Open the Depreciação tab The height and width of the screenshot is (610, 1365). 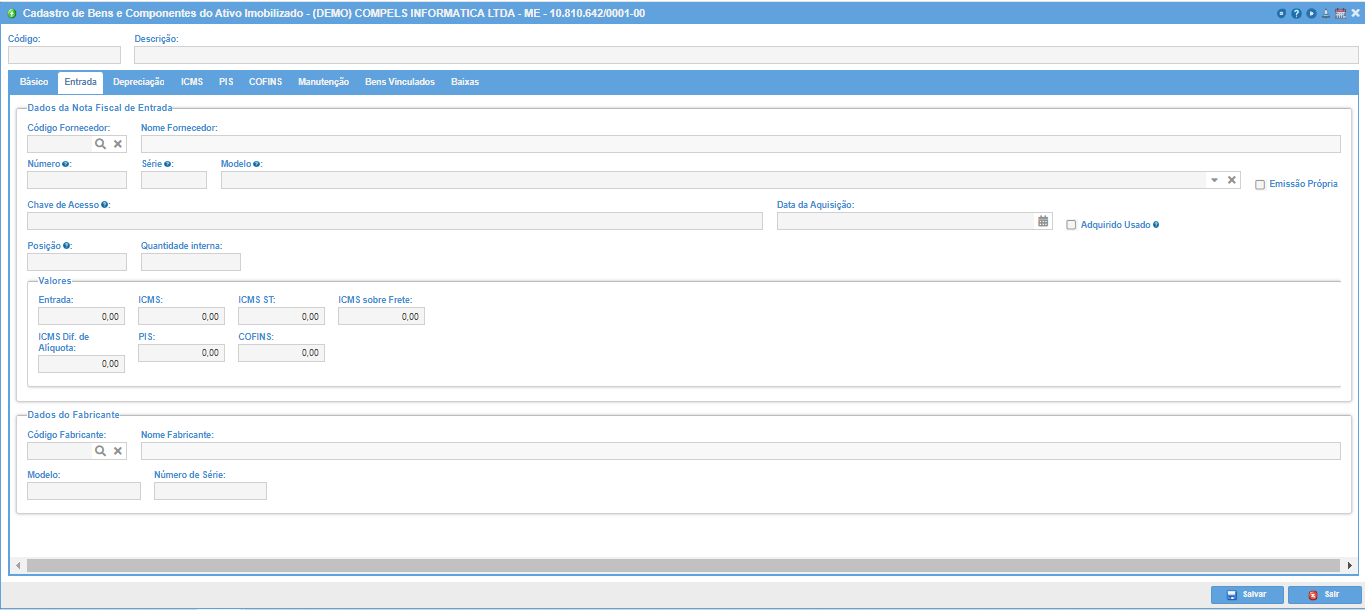click(x=139, y=82)
